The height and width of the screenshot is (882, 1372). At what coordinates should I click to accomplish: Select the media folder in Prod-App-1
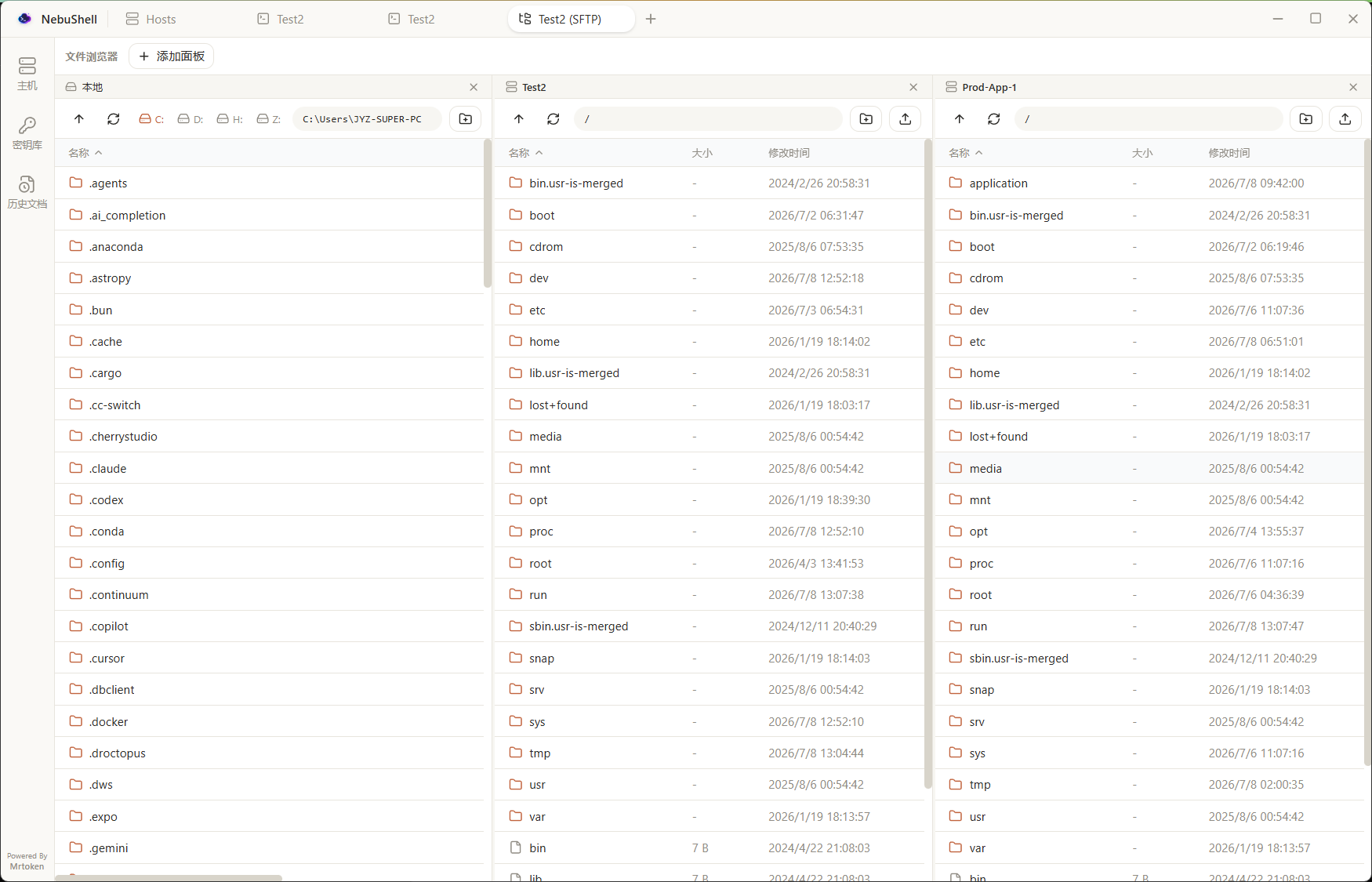(x=1149, y=468)
